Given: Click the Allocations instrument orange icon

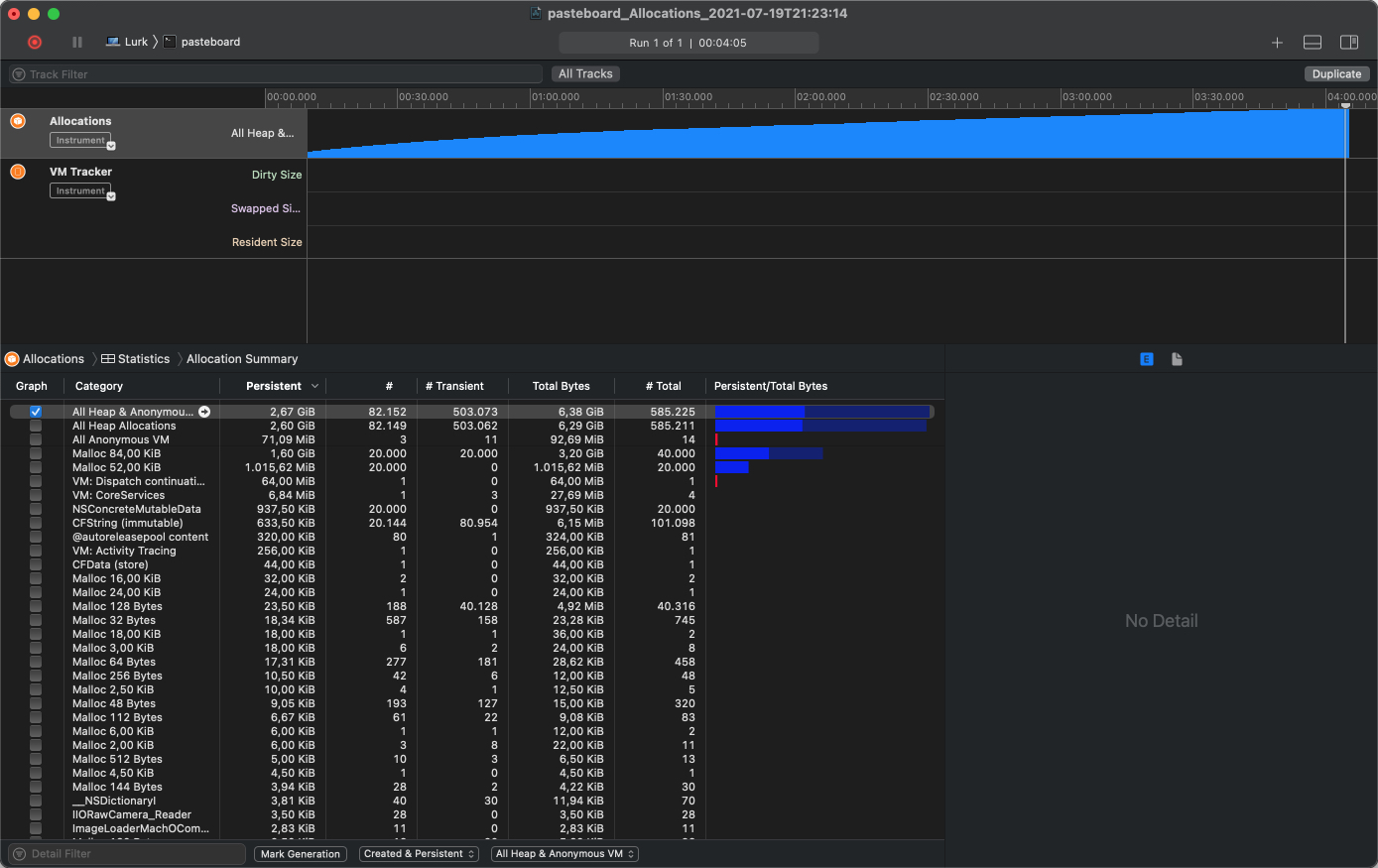Looking at the screenshot, I should pos(18,121).
